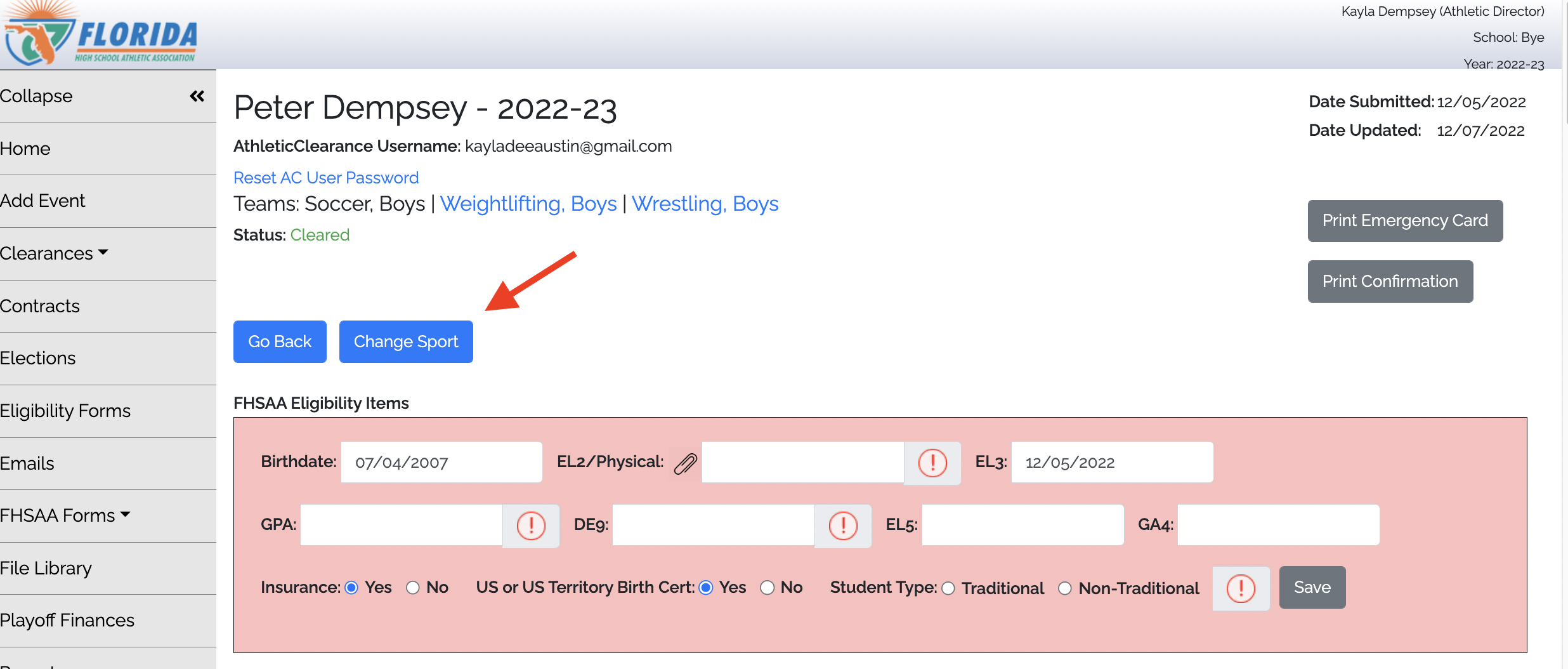Click the EL2/Physical paperclip attachment icon
Viewport: 1568px width, 669px height.
pyautogui.click(x=685, y=463)
